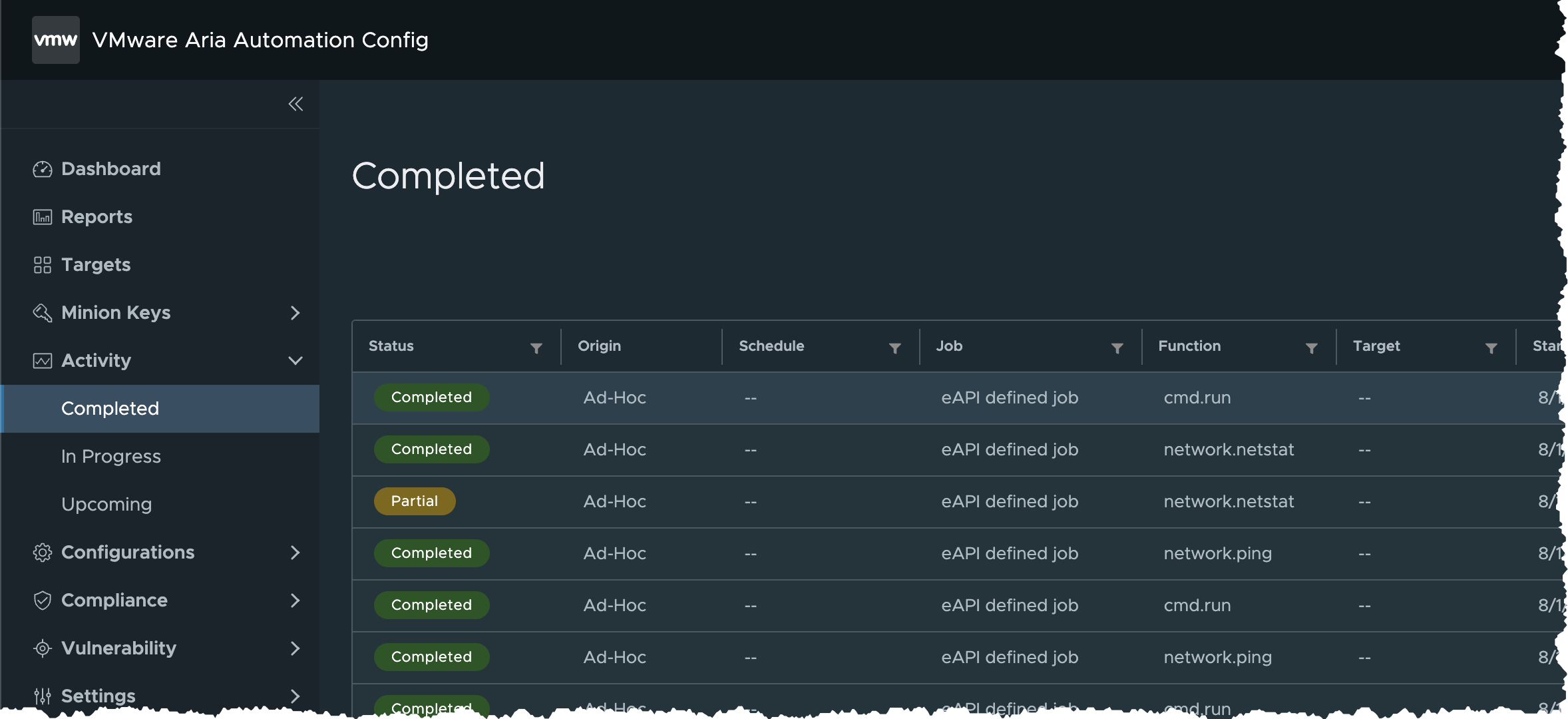Click the Function column header label
This screenshot has width=1568, height=719.
1189,346
